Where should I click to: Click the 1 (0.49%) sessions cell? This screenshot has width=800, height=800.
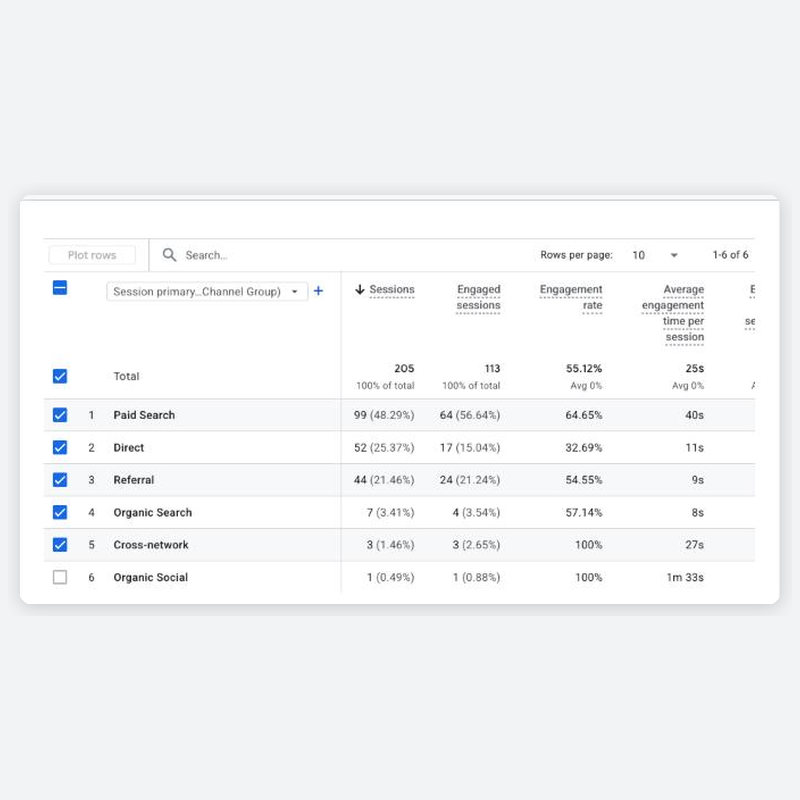tap(390, 577)
